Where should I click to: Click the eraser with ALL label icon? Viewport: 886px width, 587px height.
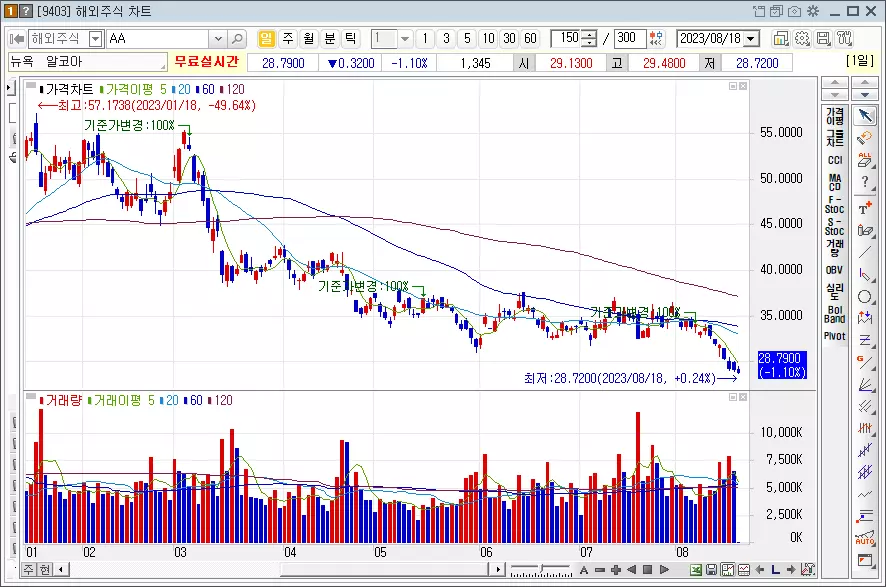[865, 160]
